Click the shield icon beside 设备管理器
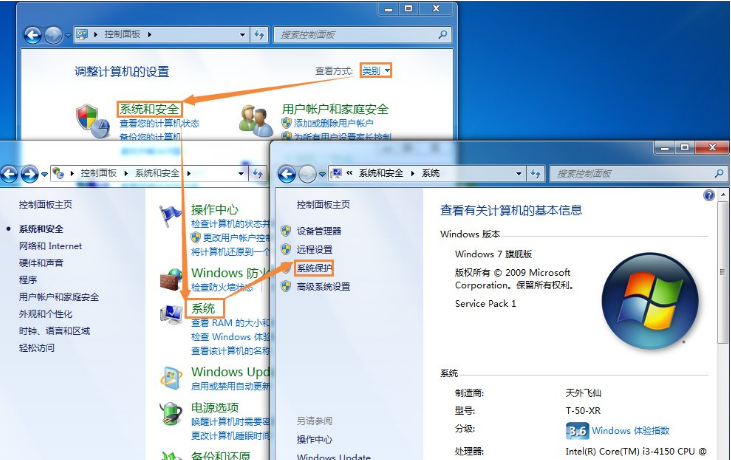 [287, 231]
